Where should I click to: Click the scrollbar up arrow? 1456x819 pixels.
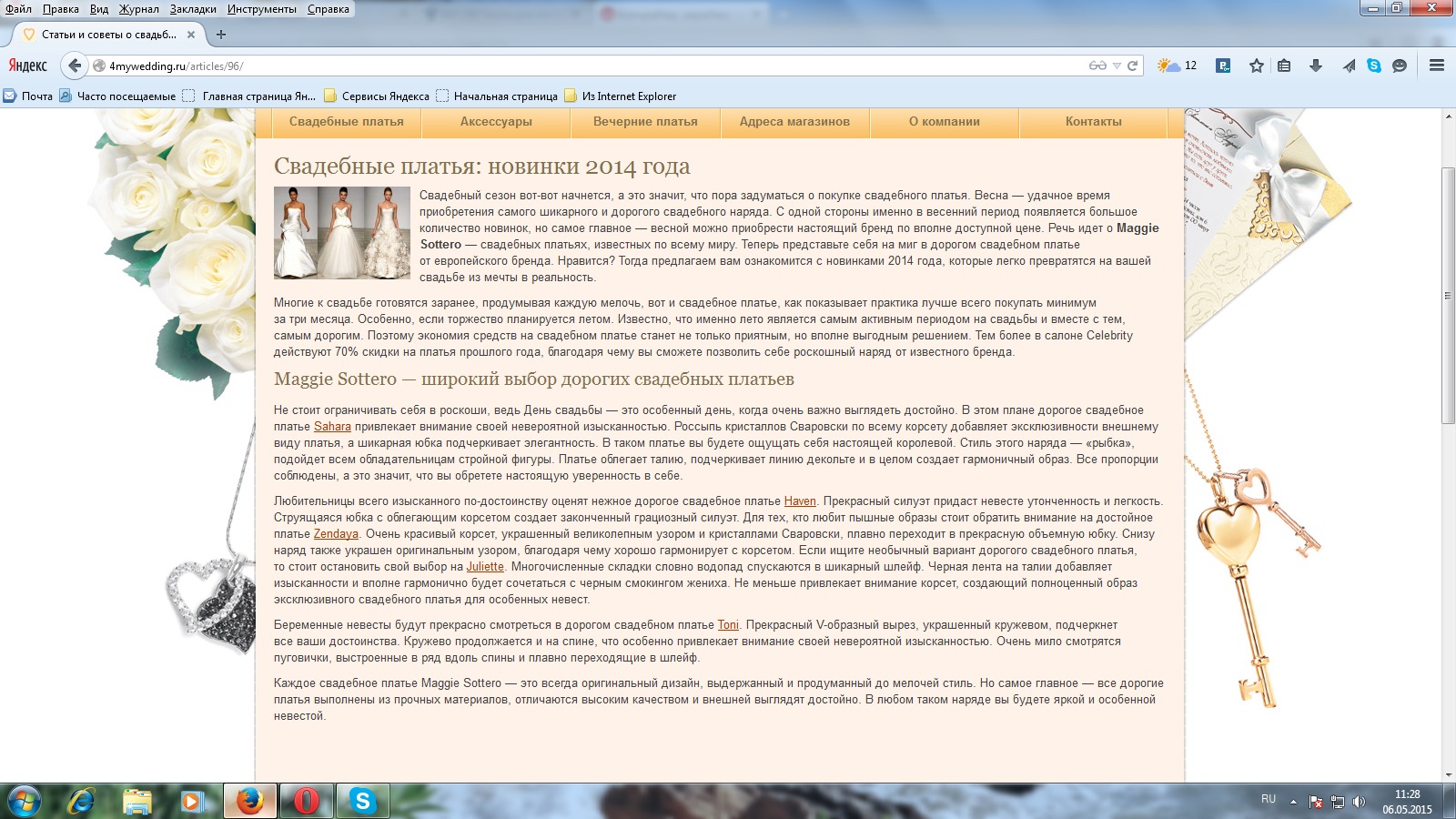(1448, 116)
